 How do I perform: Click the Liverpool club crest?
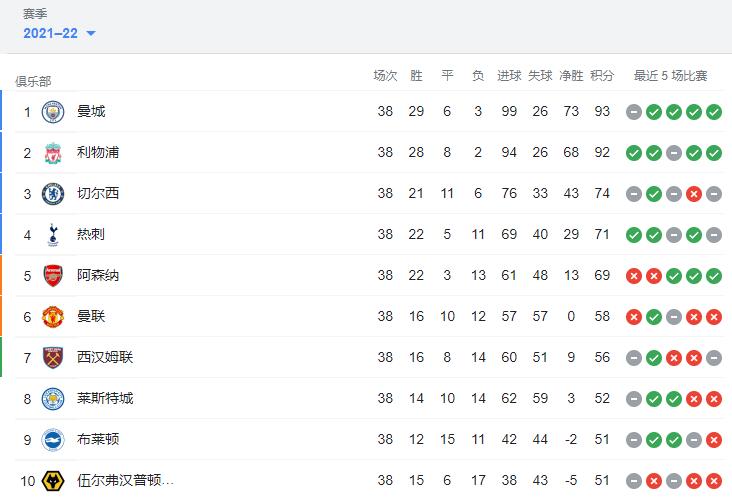53,153
